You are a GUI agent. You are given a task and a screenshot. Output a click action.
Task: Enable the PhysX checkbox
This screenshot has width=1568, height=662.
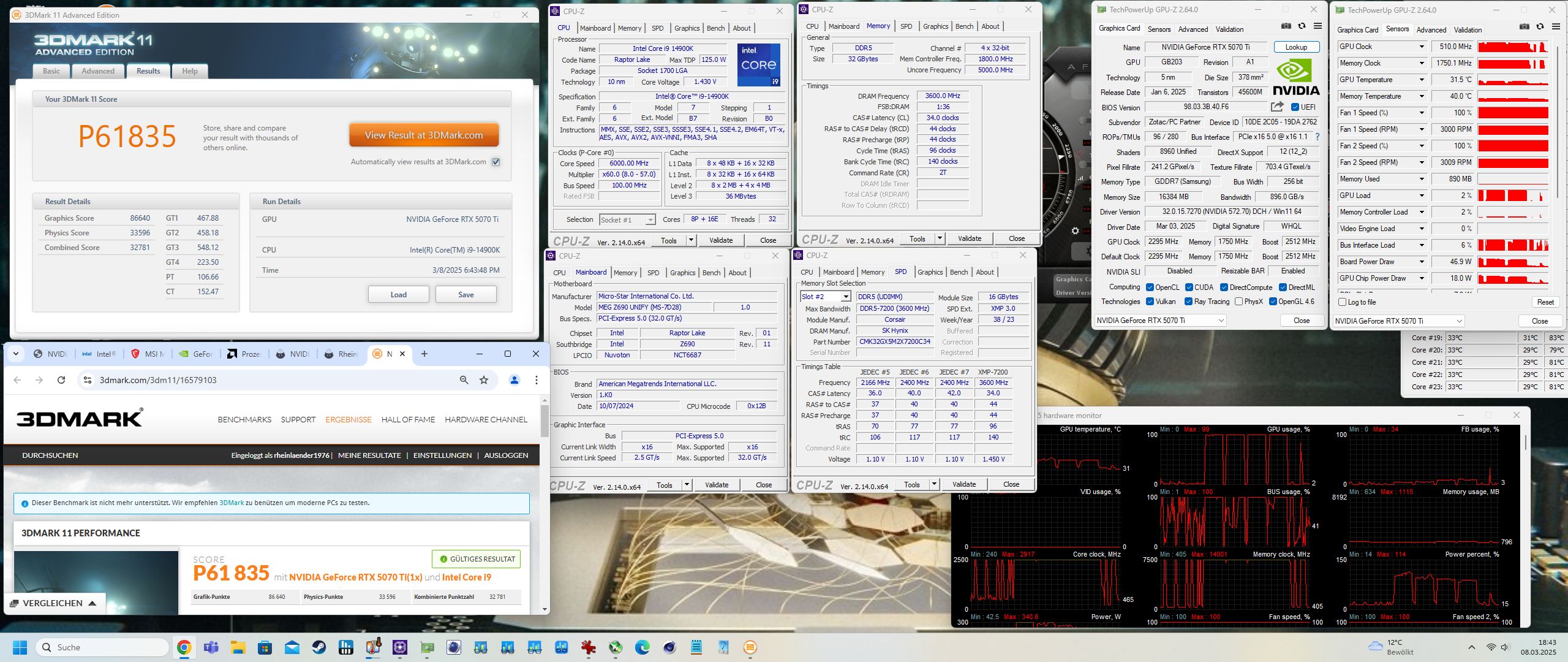[x=1239, y=302]
